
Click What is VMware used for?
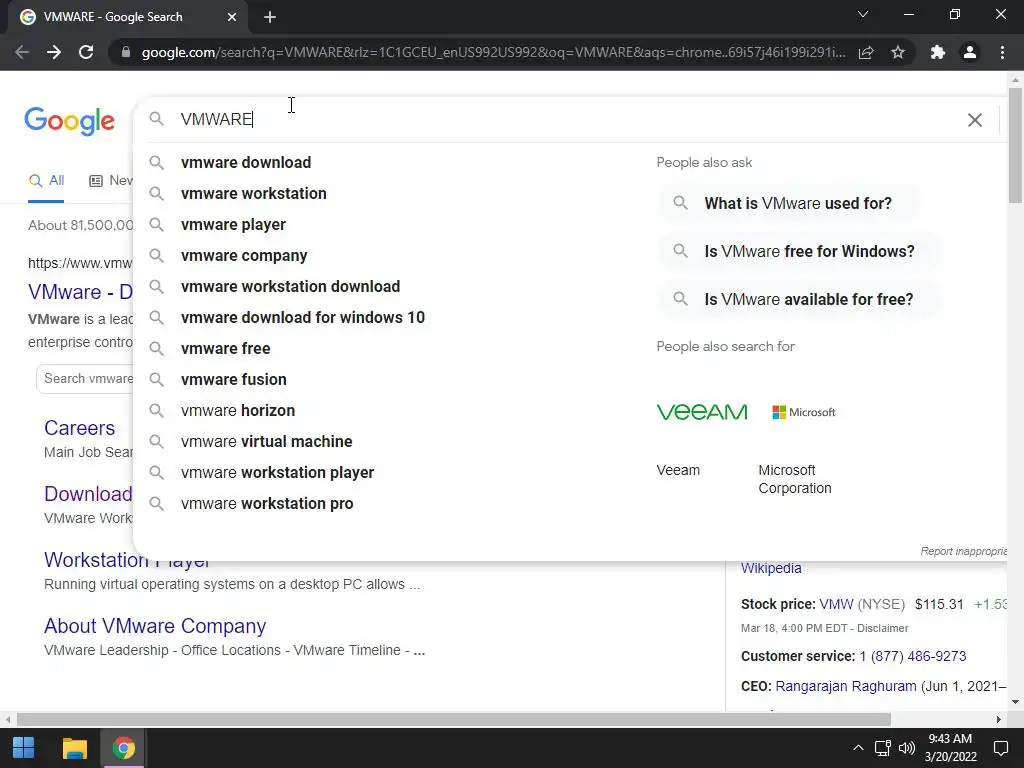[789, 203]
